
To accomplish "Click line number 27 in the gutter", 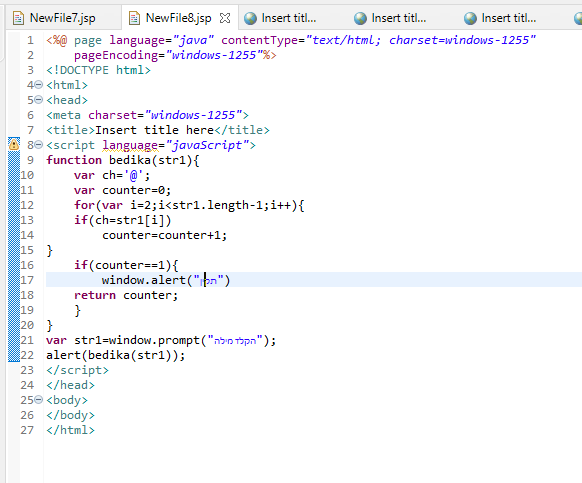I will pos(27,430).
